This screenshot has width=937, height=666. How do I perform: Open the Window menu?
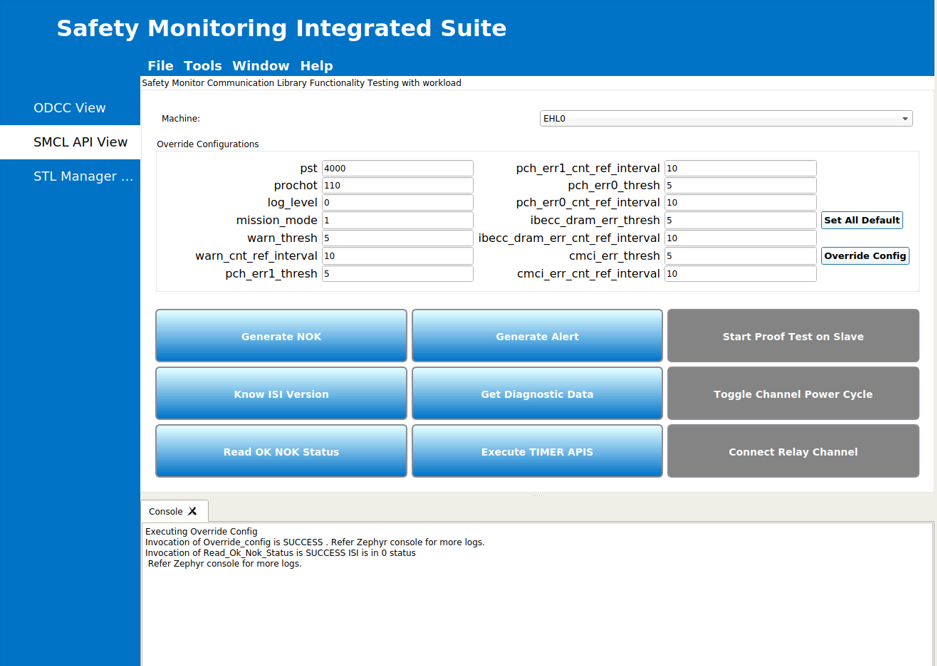(261, 66)
